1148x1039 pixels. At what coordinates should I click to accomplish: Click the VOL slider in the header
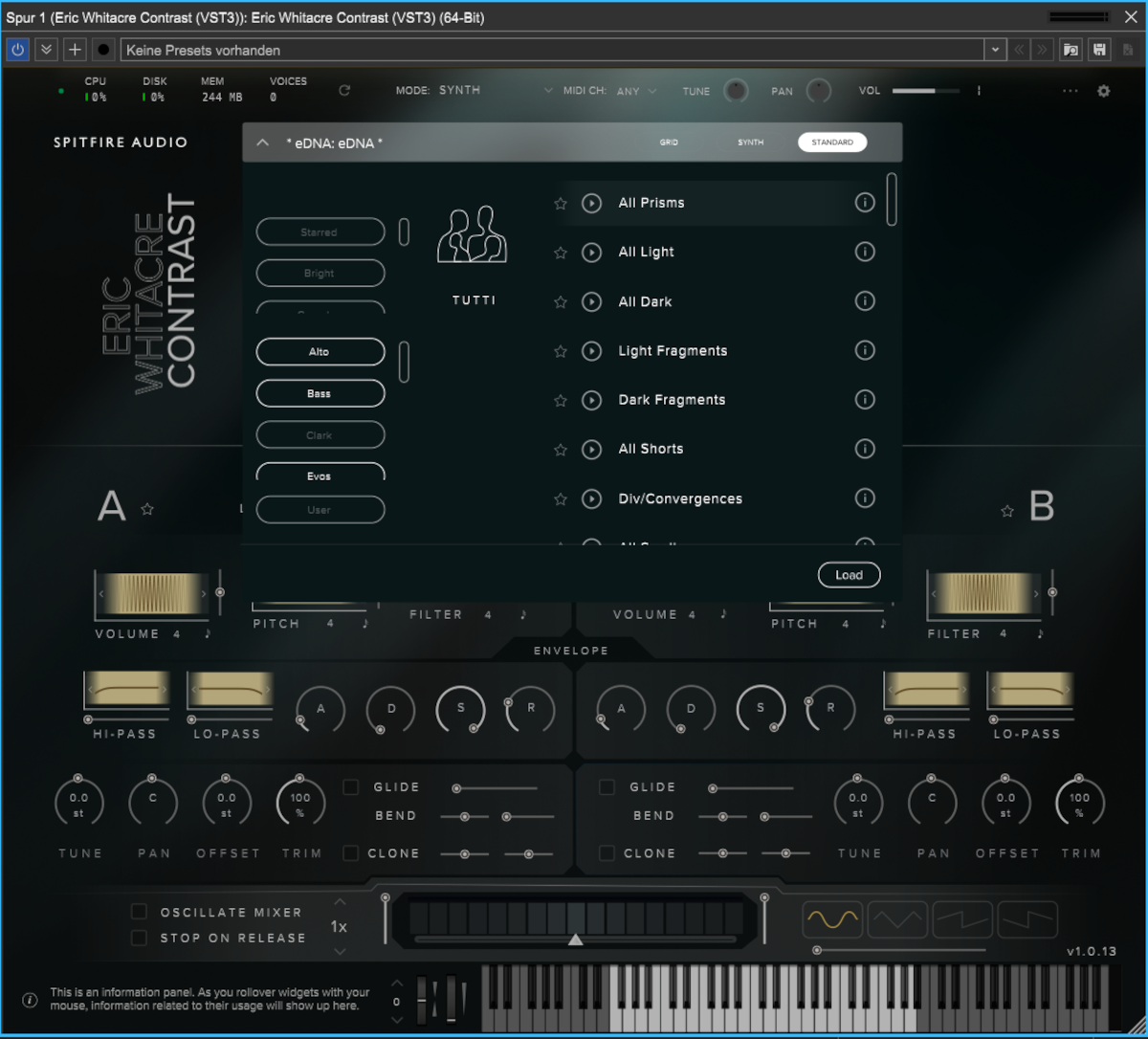click(926, 91)
